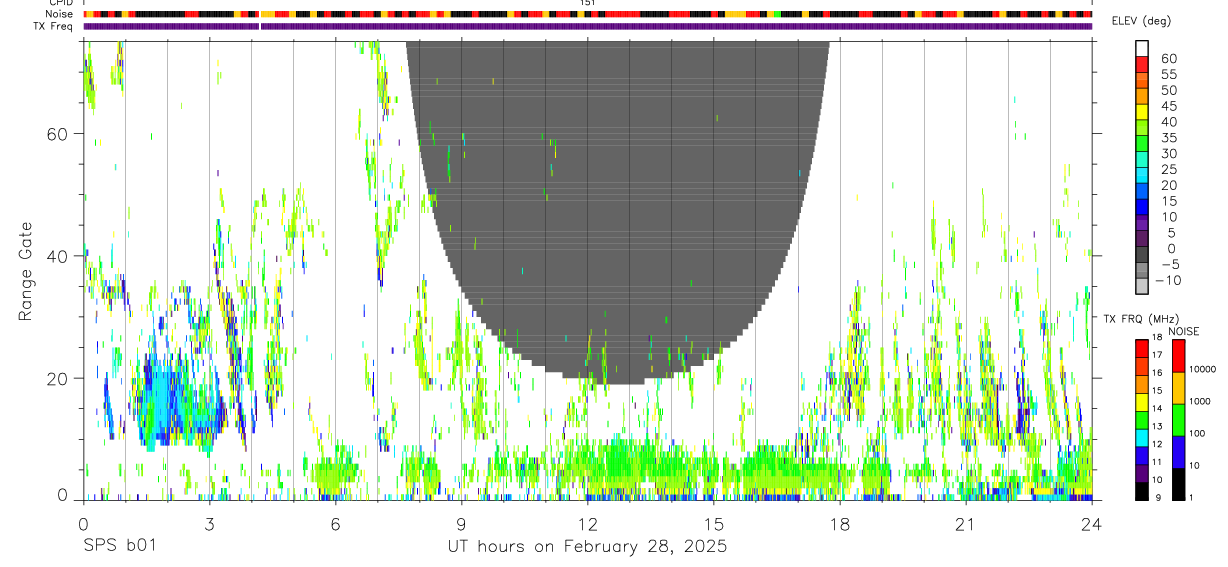Click the UT hour tick label 9

point(461,523)
